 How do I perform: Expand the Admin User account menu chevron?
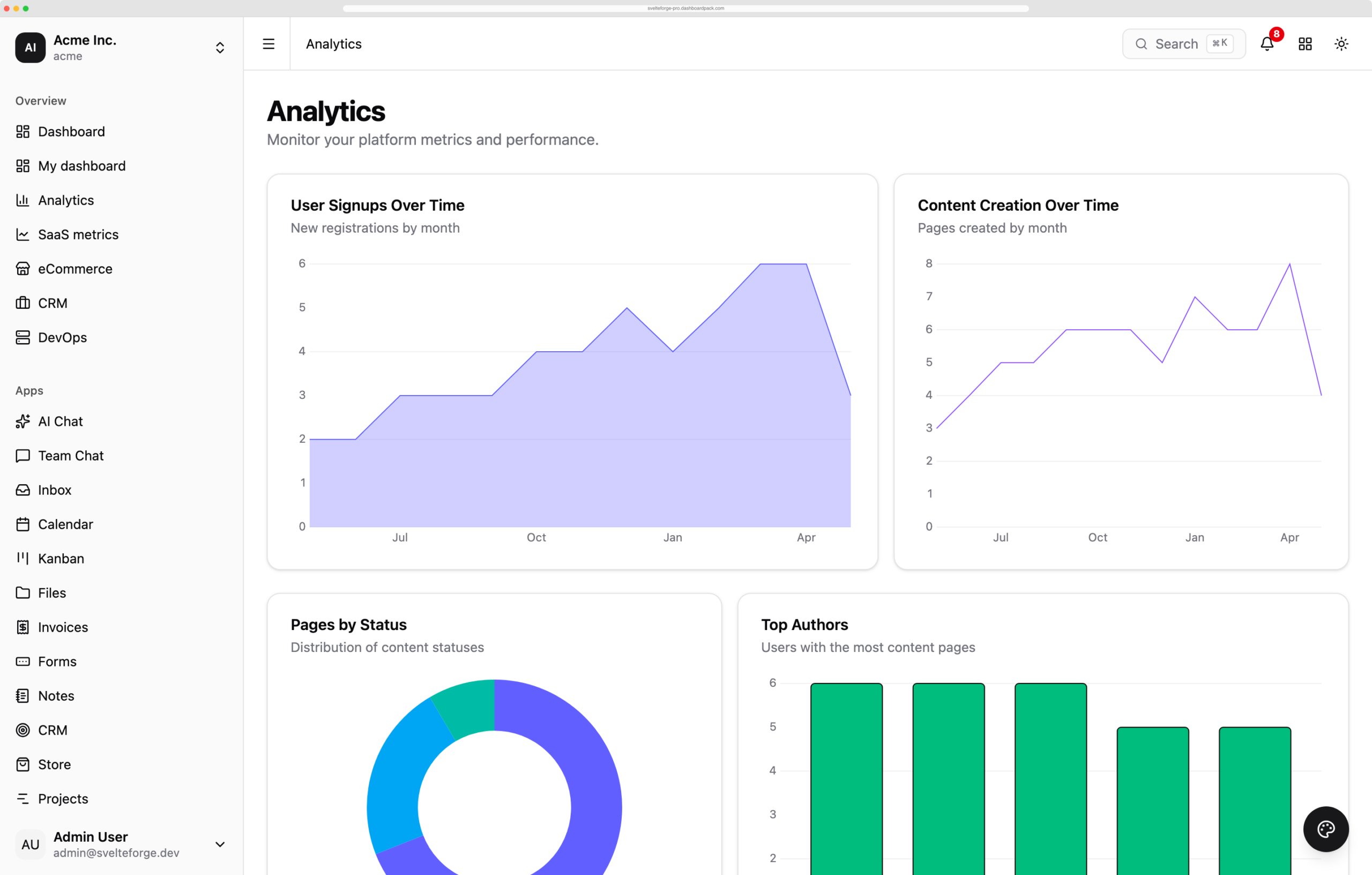pyautogui.click(x=220, y=844)
